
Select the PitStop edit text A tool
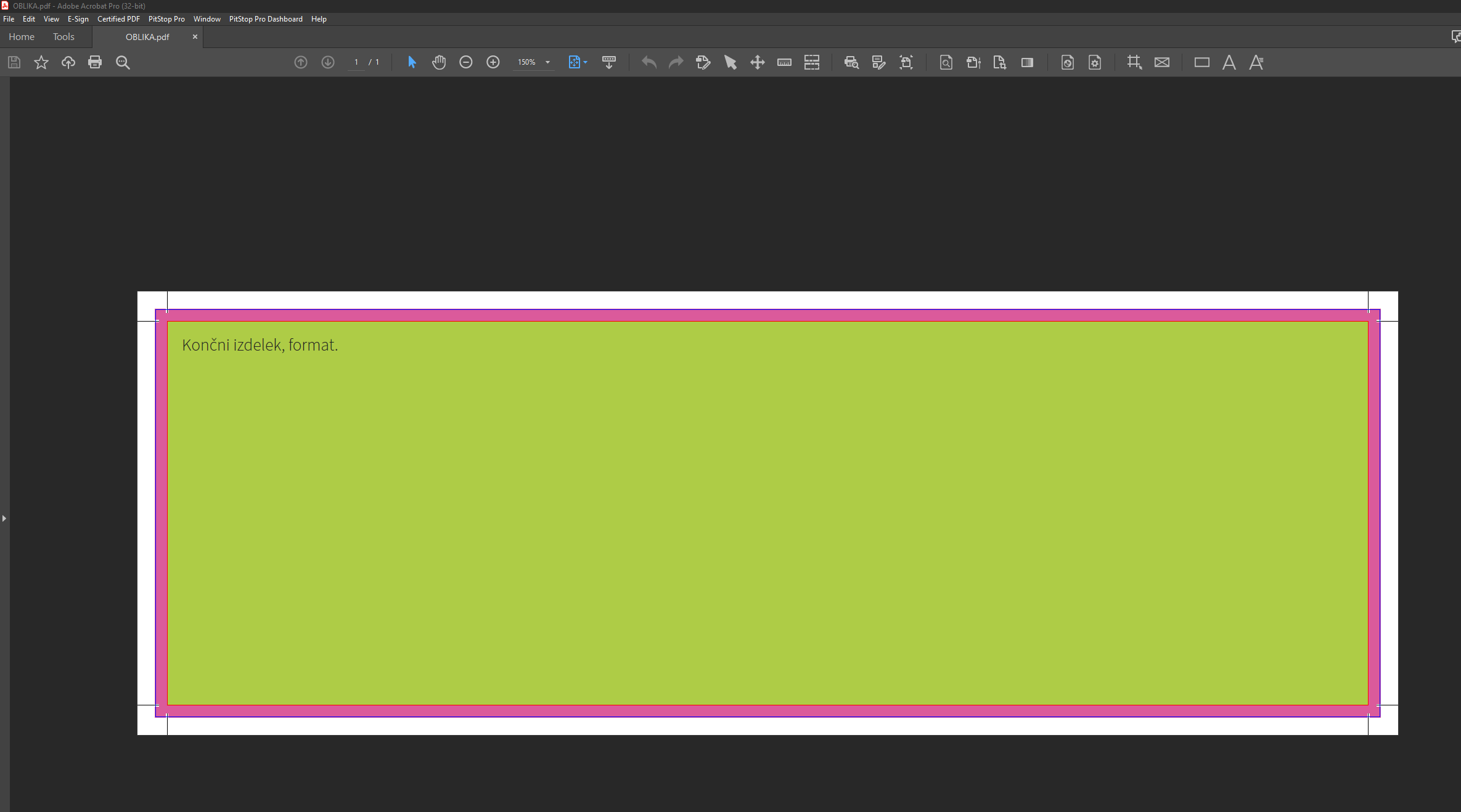click(x=1229, y=62)
